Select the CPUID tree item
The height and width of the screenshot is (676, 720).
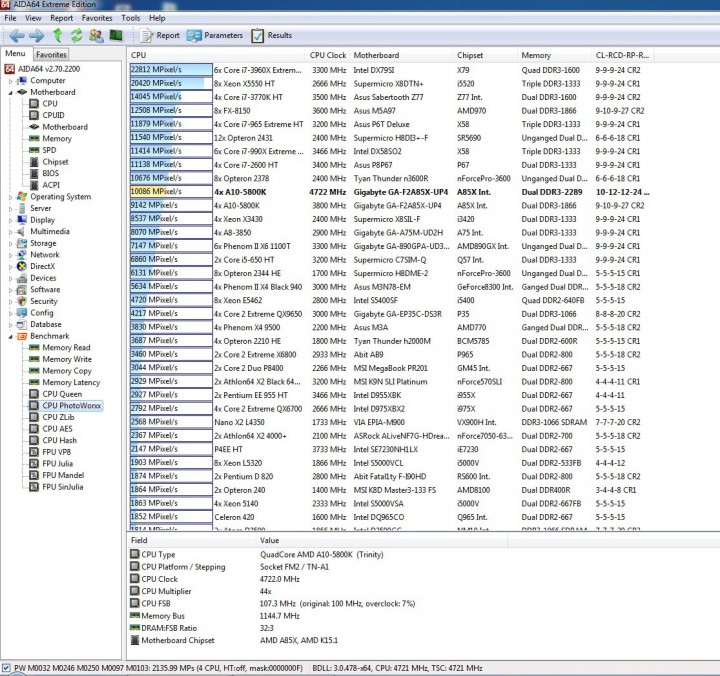pos(53,115)
